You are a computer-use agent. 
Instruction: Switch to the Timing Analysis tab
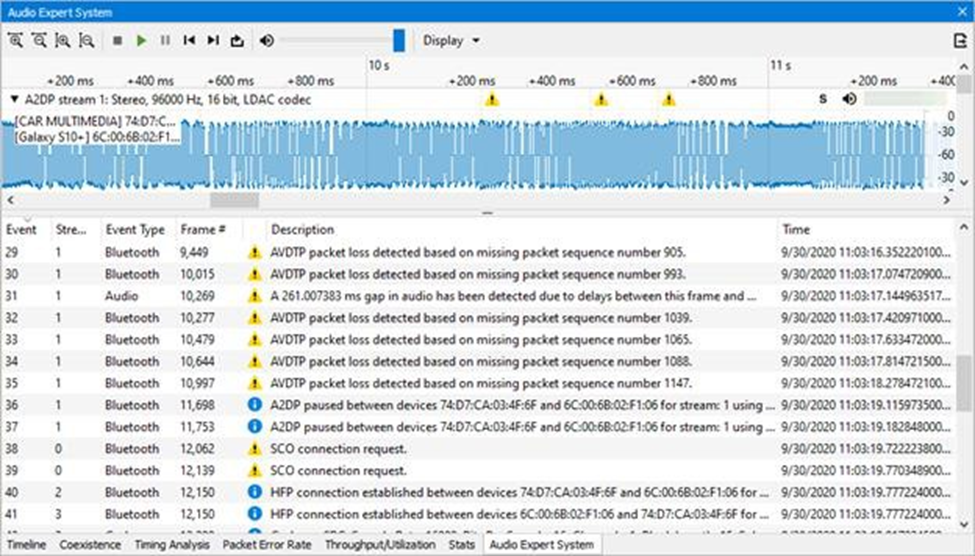172,545
